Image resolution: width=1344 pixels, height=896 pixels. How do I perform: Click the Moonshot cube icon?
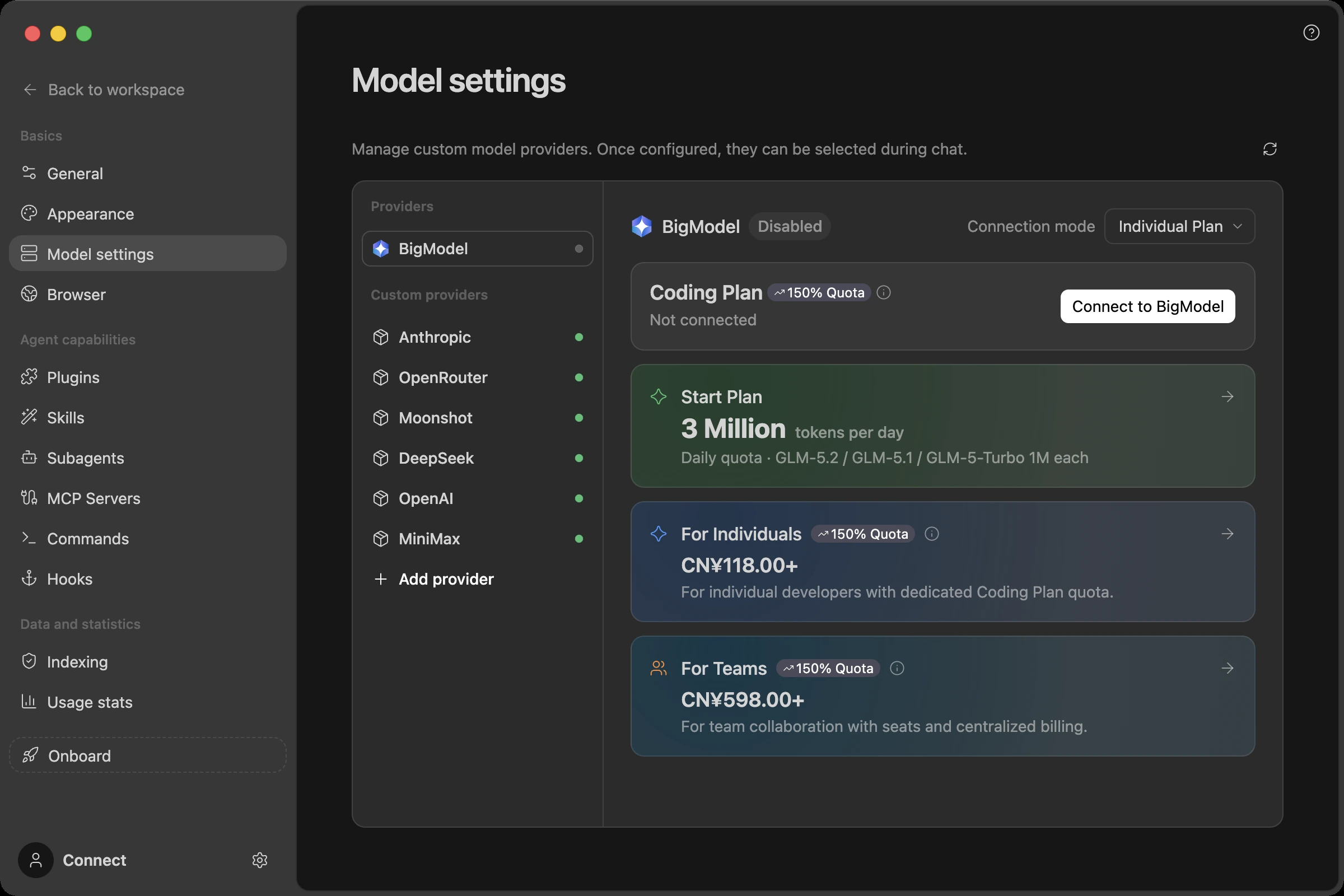381,418
